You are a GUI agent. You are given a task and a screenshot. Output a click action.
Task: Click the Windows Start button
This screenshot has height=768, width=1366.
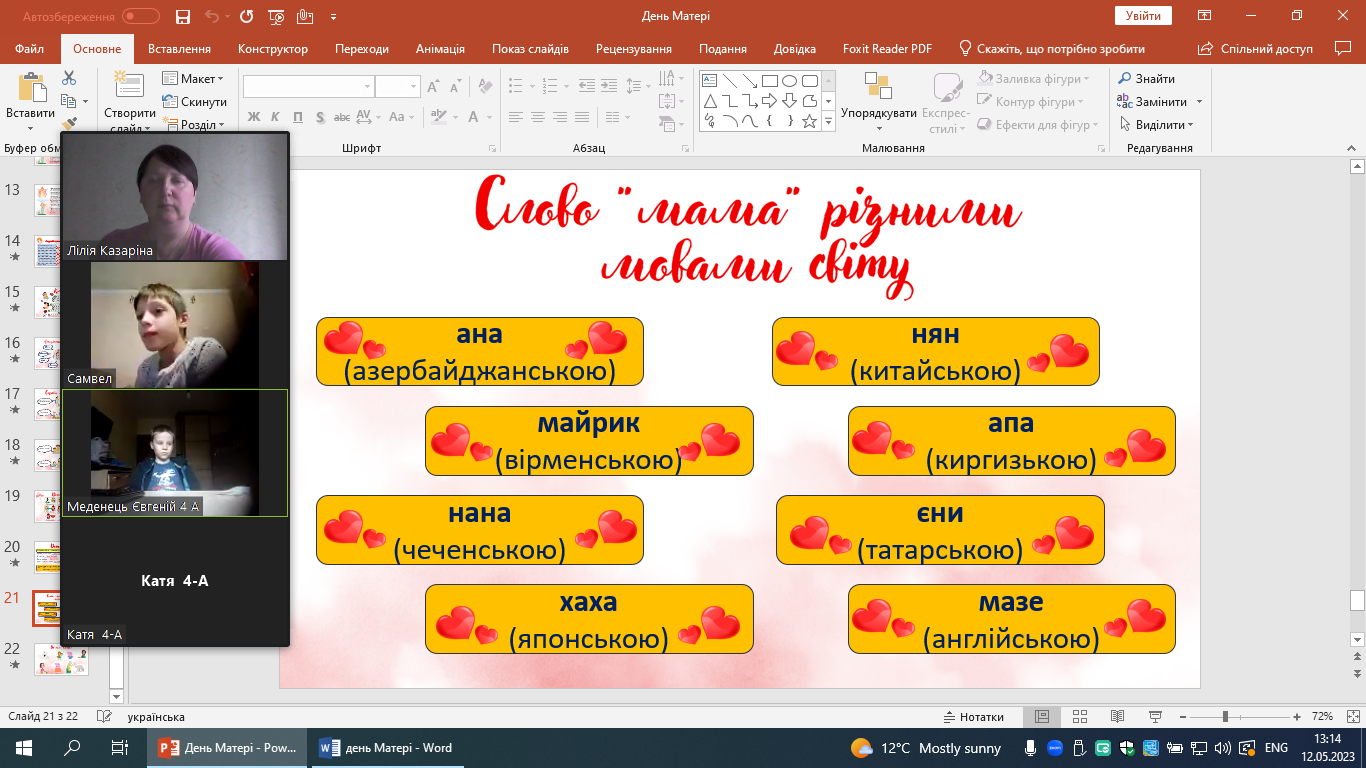pos(24,748)
